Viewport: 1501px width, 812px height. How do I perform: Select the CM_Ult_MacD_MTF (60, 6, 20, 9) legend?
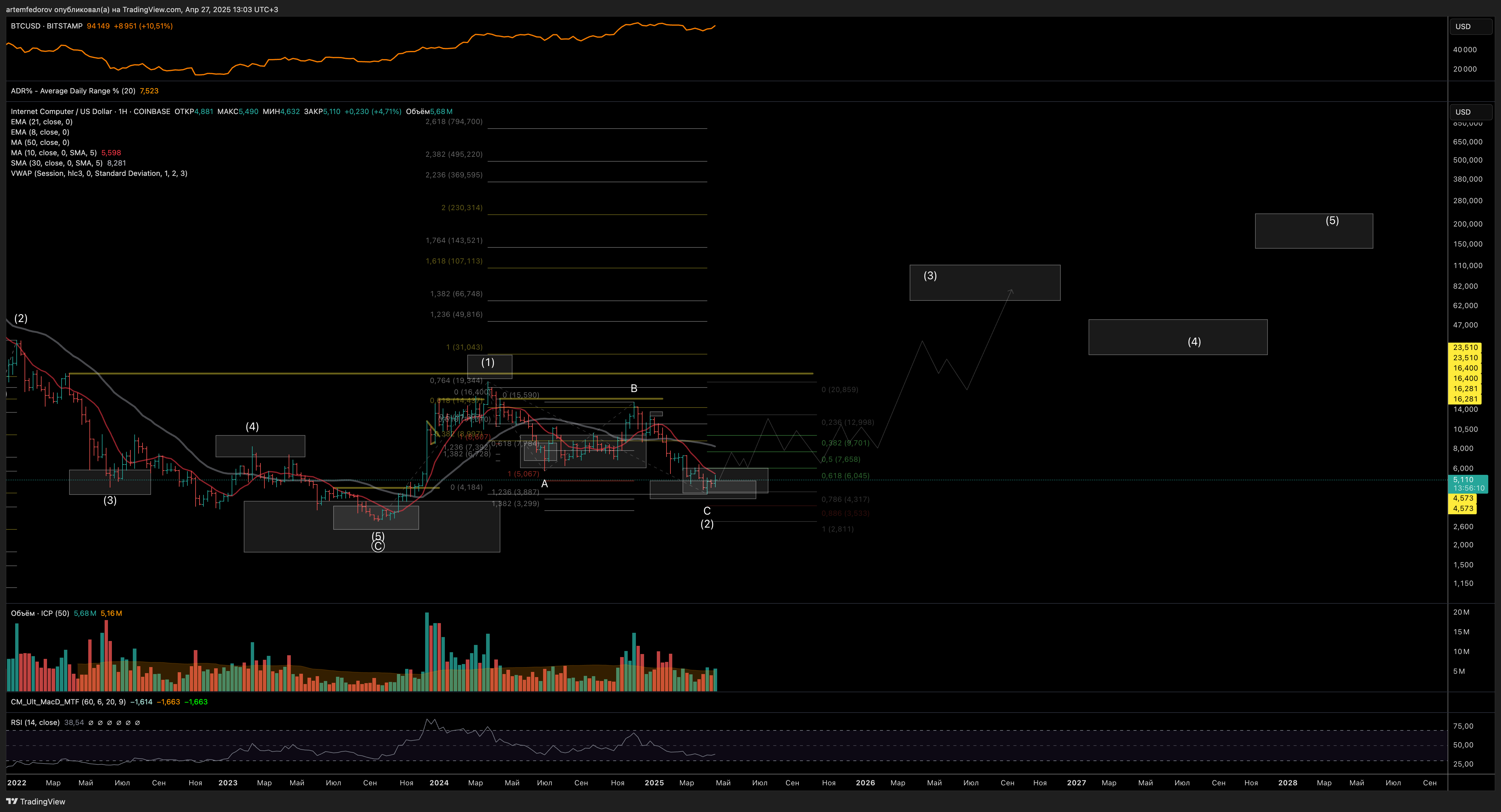[68, 702]
